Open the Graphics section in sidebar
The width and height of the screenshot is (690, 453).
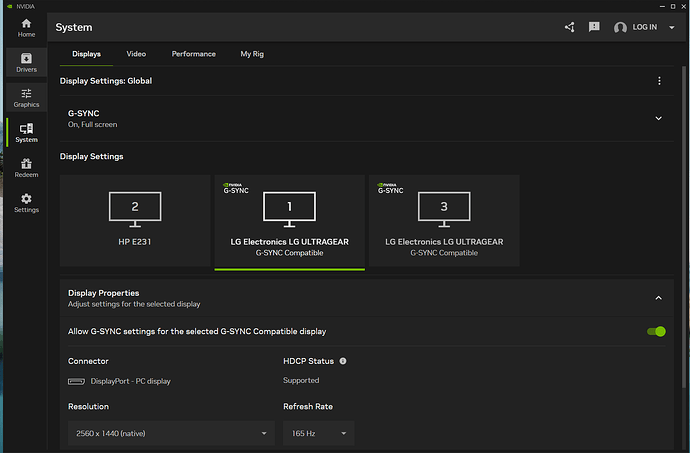[26, 98]
